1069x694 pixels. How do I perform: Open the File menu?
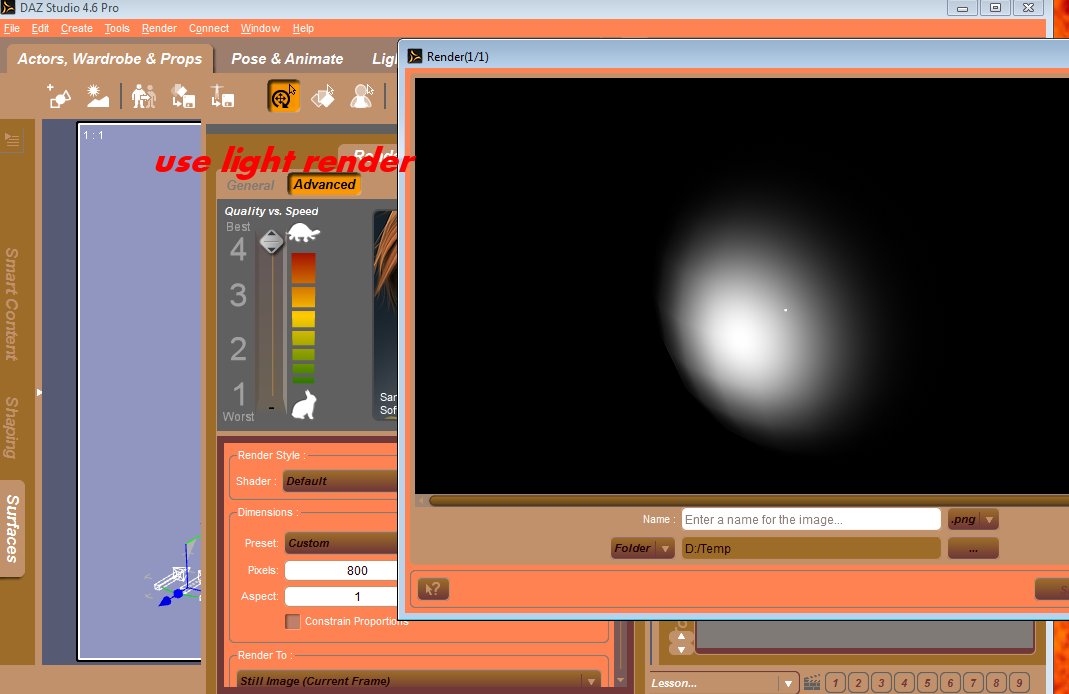coord(12,28)
